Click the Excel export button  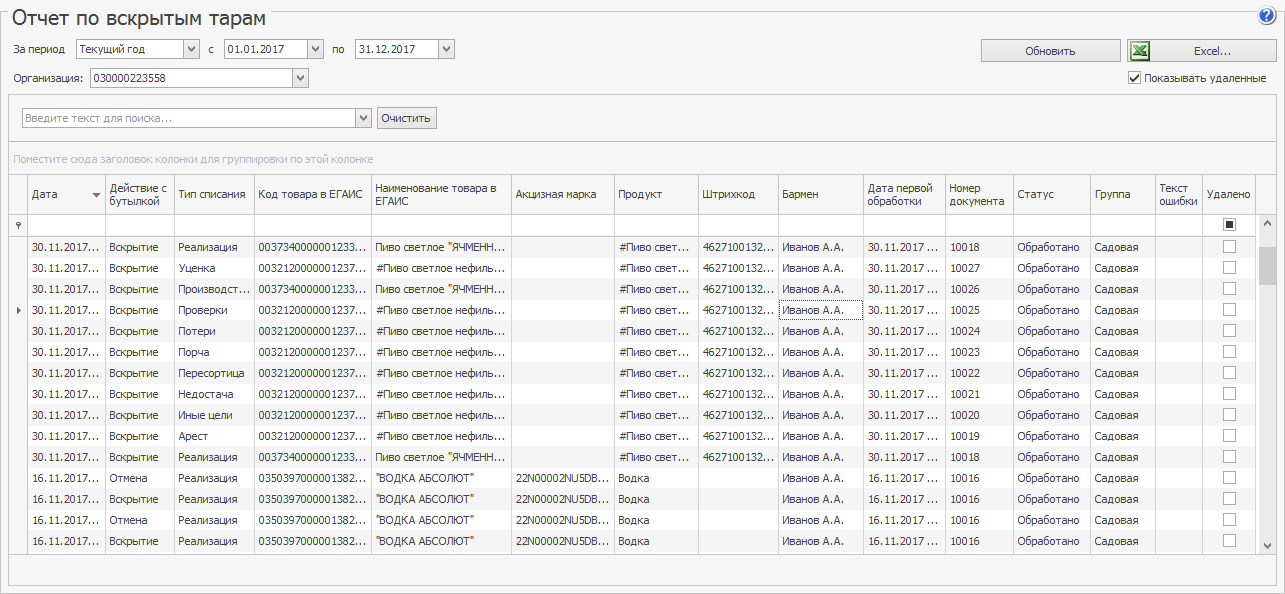click(x=1202, y=51)
